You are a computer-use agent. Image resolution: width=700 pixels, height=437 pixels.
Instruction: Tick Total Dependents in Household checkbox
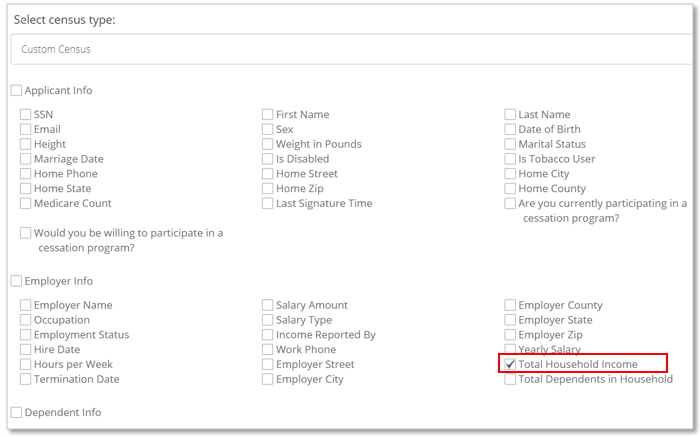click(510, 379)
